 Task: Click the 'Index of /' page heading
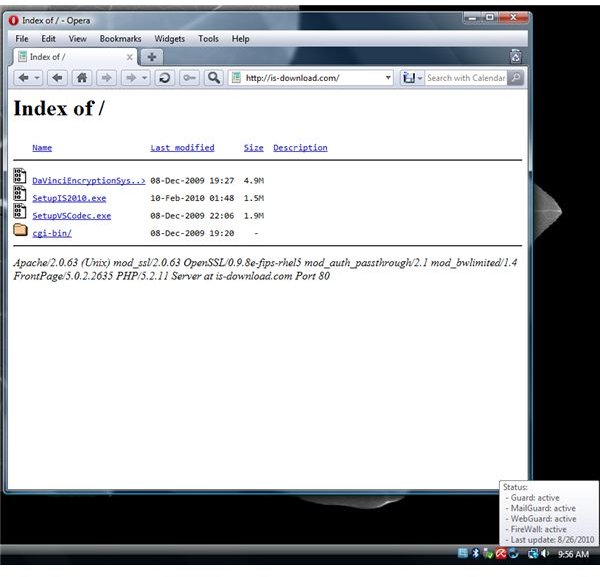coord(59,108)
